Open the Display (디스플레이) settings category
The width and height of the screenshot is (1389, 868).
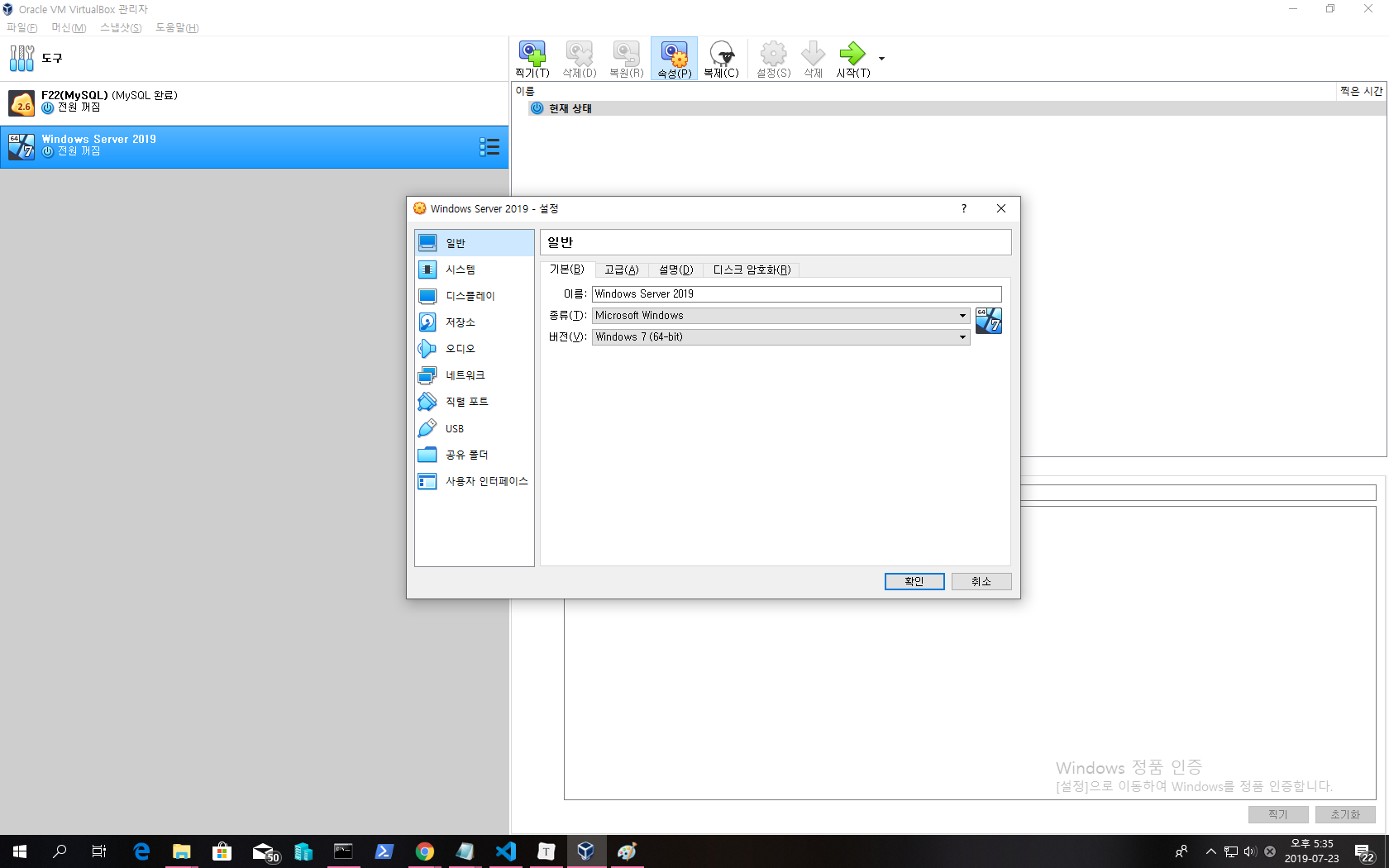474,296
